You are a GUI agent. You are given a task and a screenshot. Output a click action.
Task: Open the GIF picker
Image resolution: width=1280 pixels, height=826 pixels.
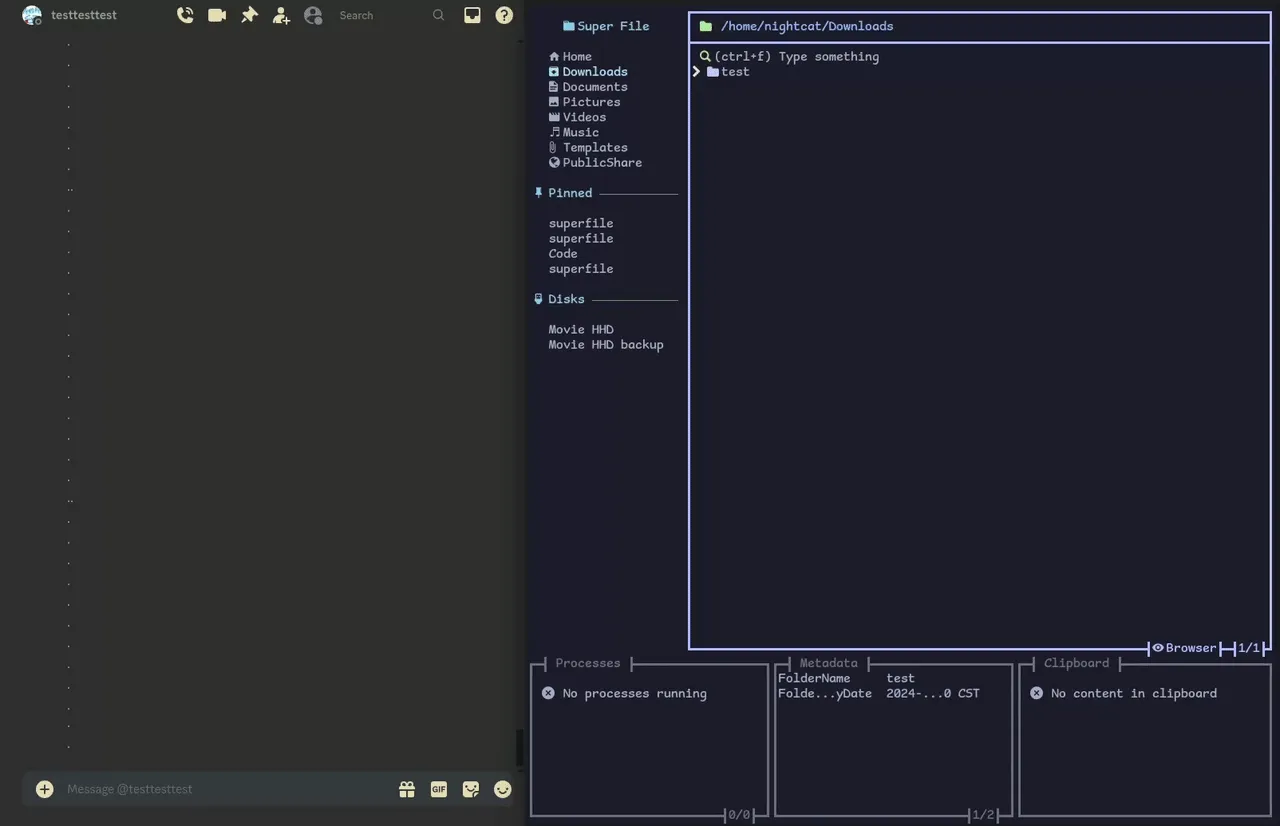click(438, 789)
